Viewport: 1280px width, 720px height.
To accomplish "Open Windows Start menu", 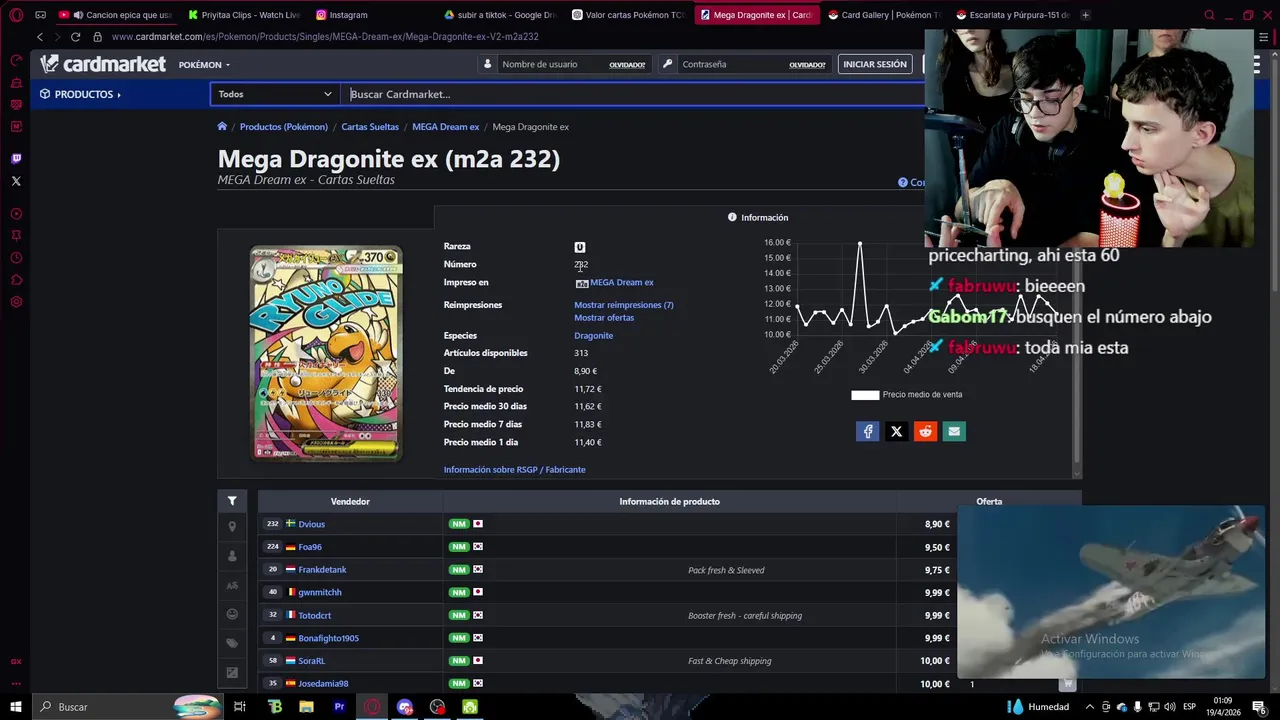I will pos(16,707).
